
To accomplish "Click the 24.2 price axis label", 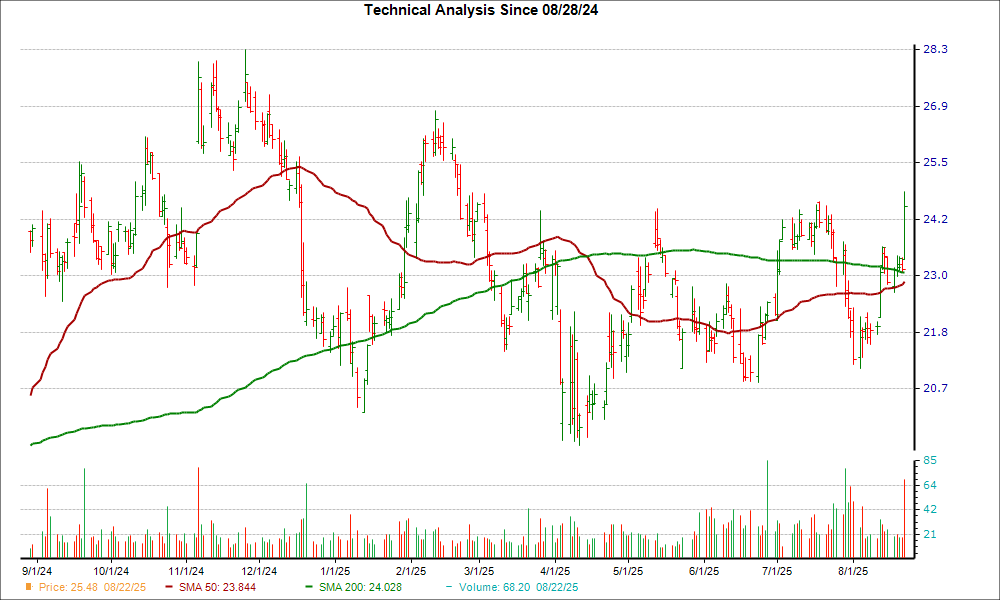I will [x=936, y=219].
